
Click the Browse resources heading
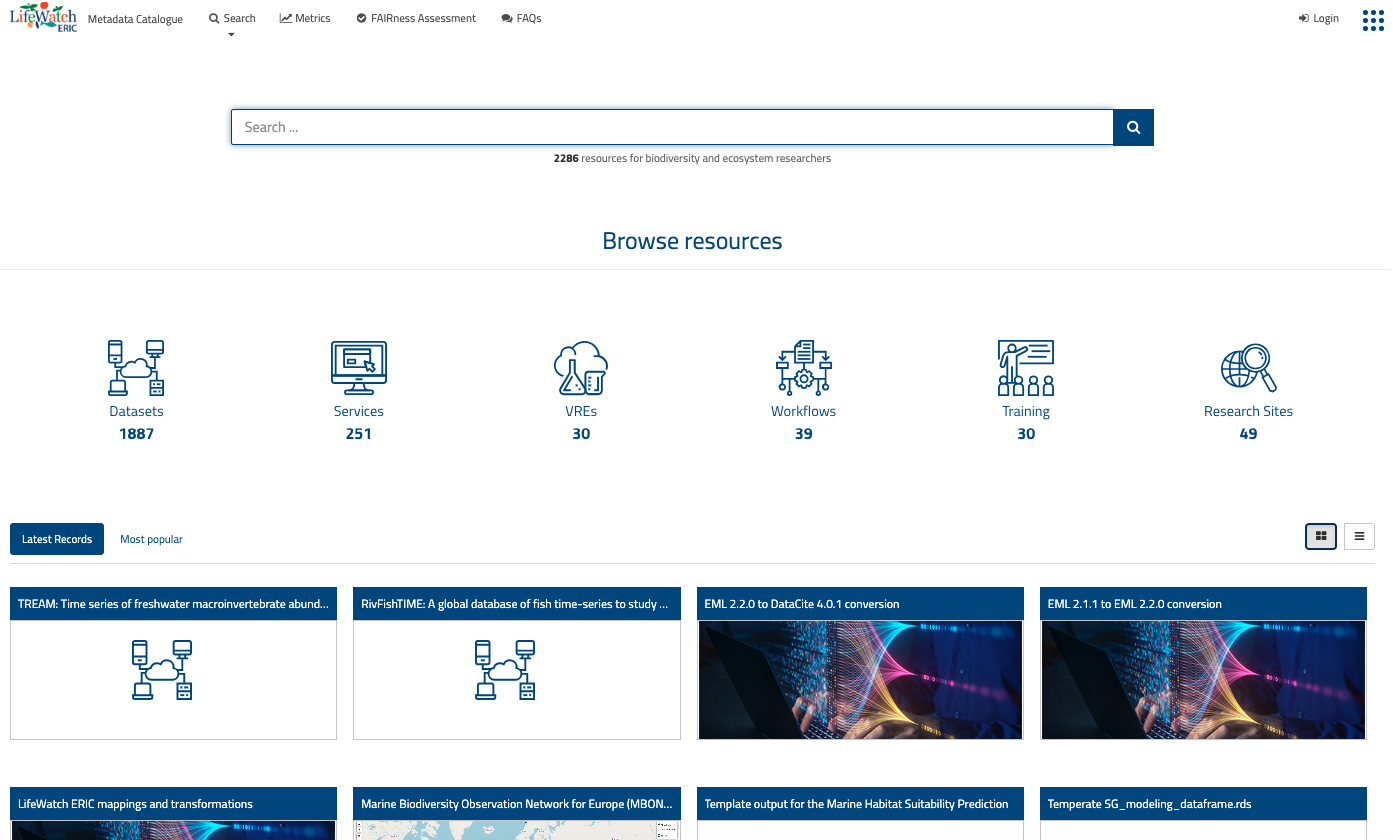click(x=692, y=241)
